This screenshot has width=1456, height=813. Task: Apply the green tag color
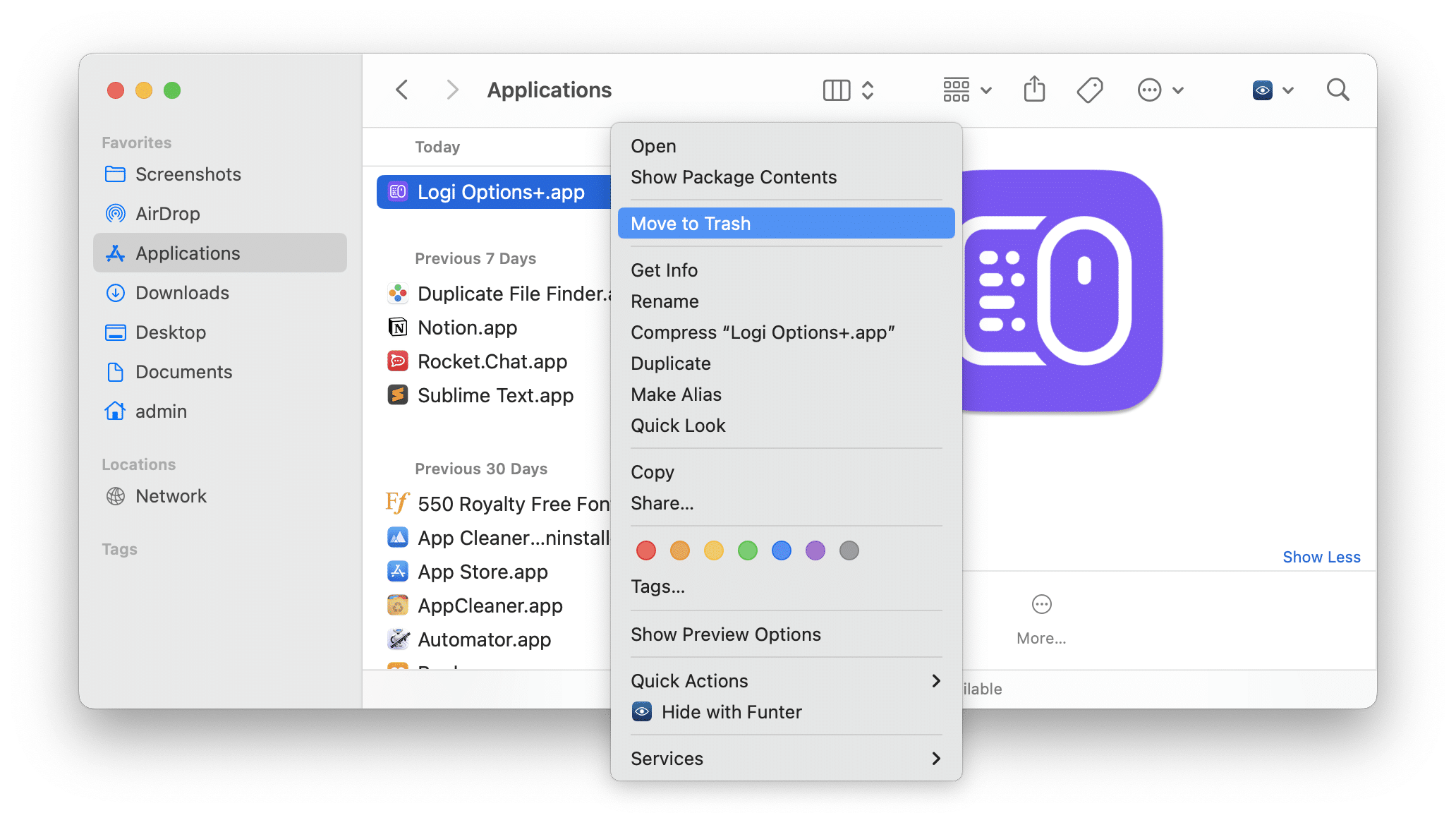748,550
